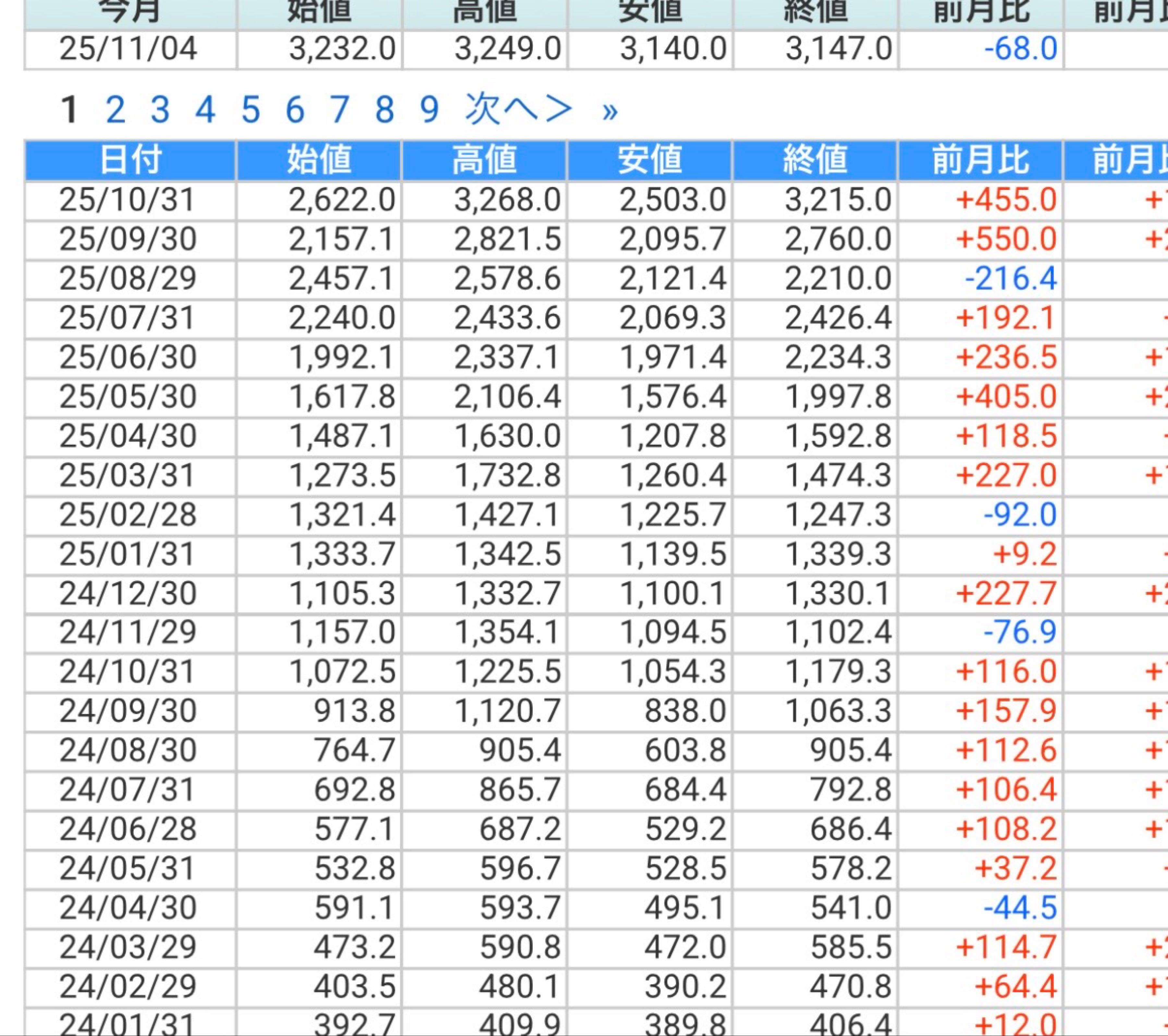Image resolution: width=1168 pixels, height=1036 pixels.
Task: Go to page 7
Action: click(339, 110)
